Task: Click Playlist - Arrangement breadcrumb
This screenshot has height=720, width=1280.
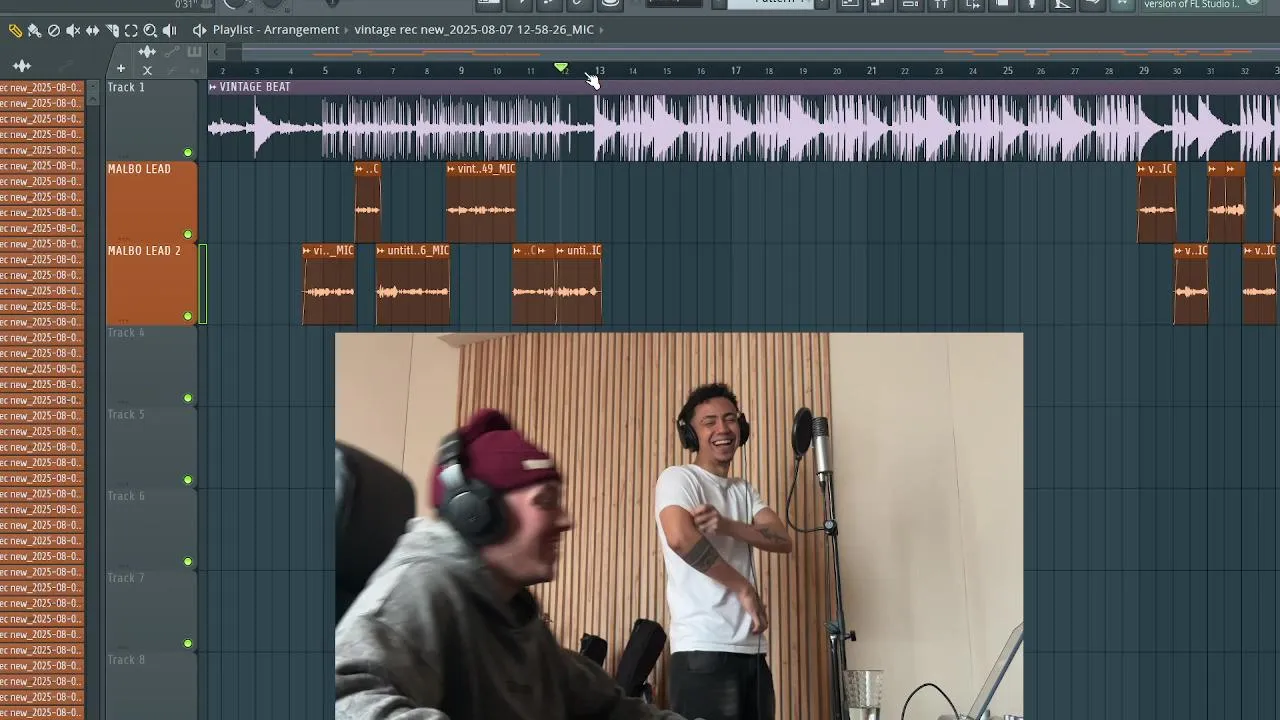Action: [275, 30]
